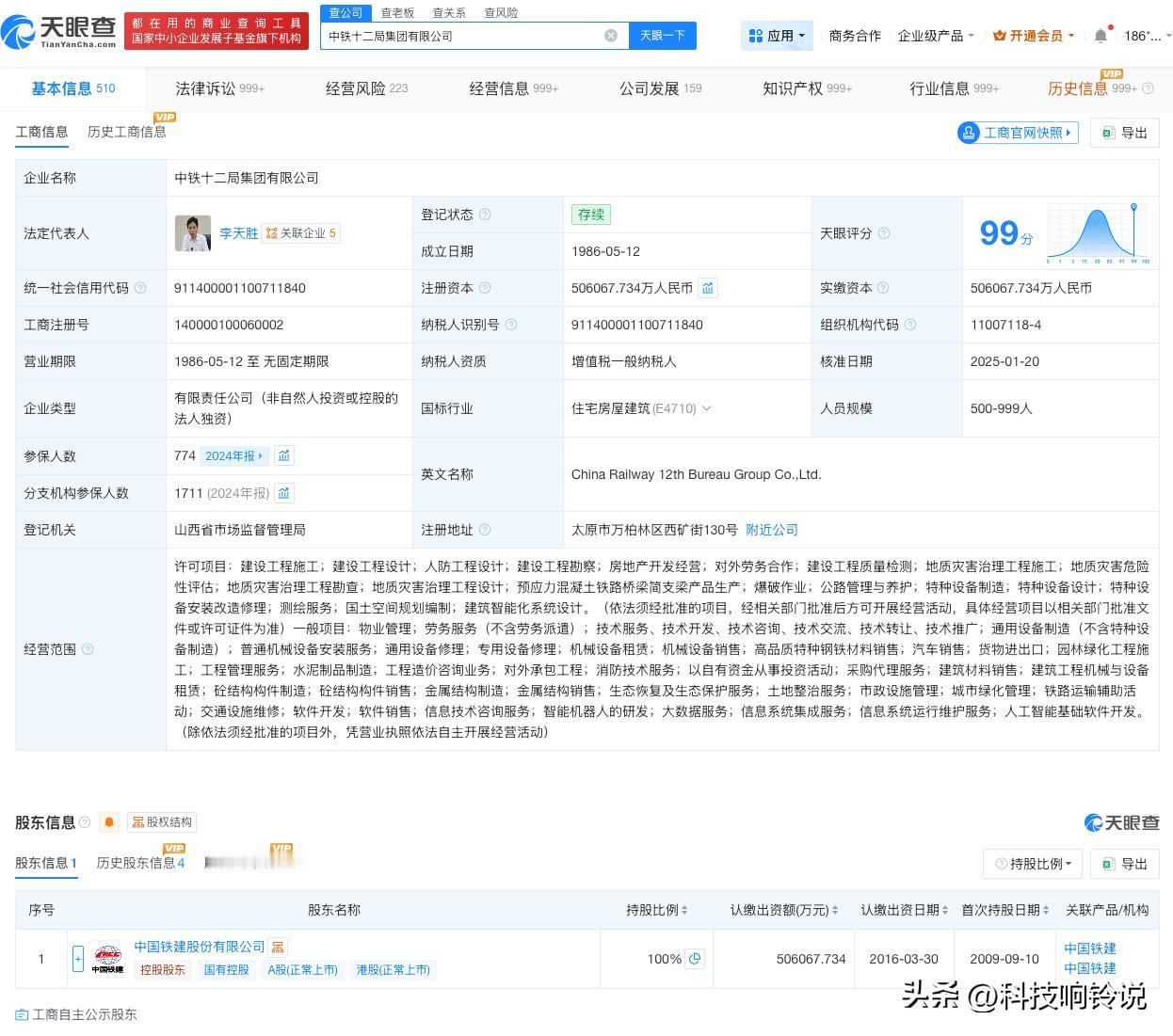Open the 历史工商信息 sub-tab
Screen dimensions: 1173x1036
coord(127,132)
